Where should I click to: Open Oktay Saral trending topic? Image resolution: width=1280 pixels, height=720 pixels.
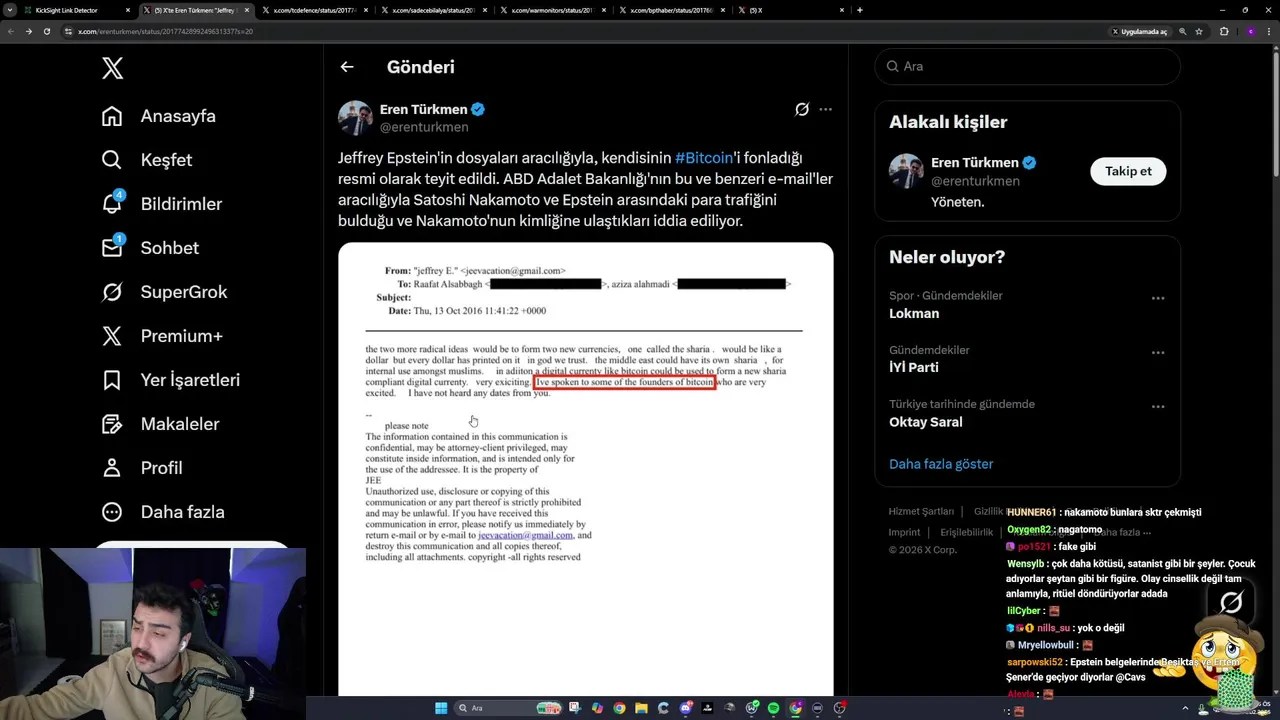(x=926, y=422)
